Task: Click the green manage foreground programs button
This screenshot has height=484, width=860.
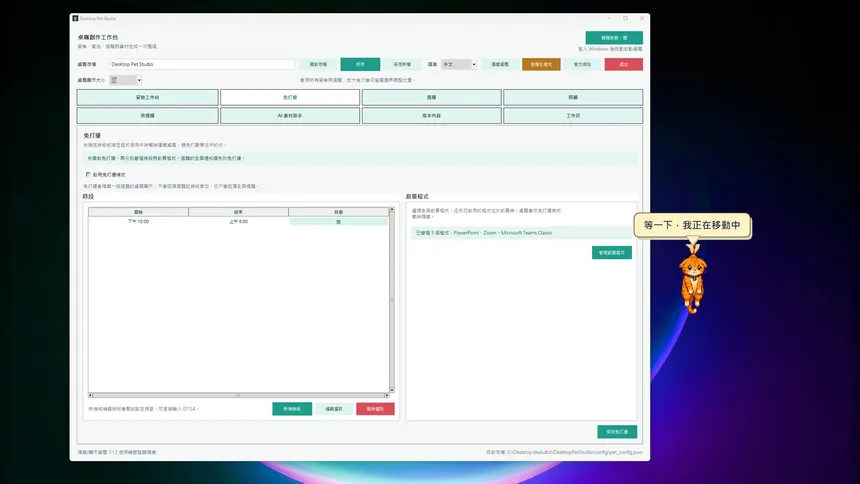Action: pyautogui.click(x=612, y=252)
